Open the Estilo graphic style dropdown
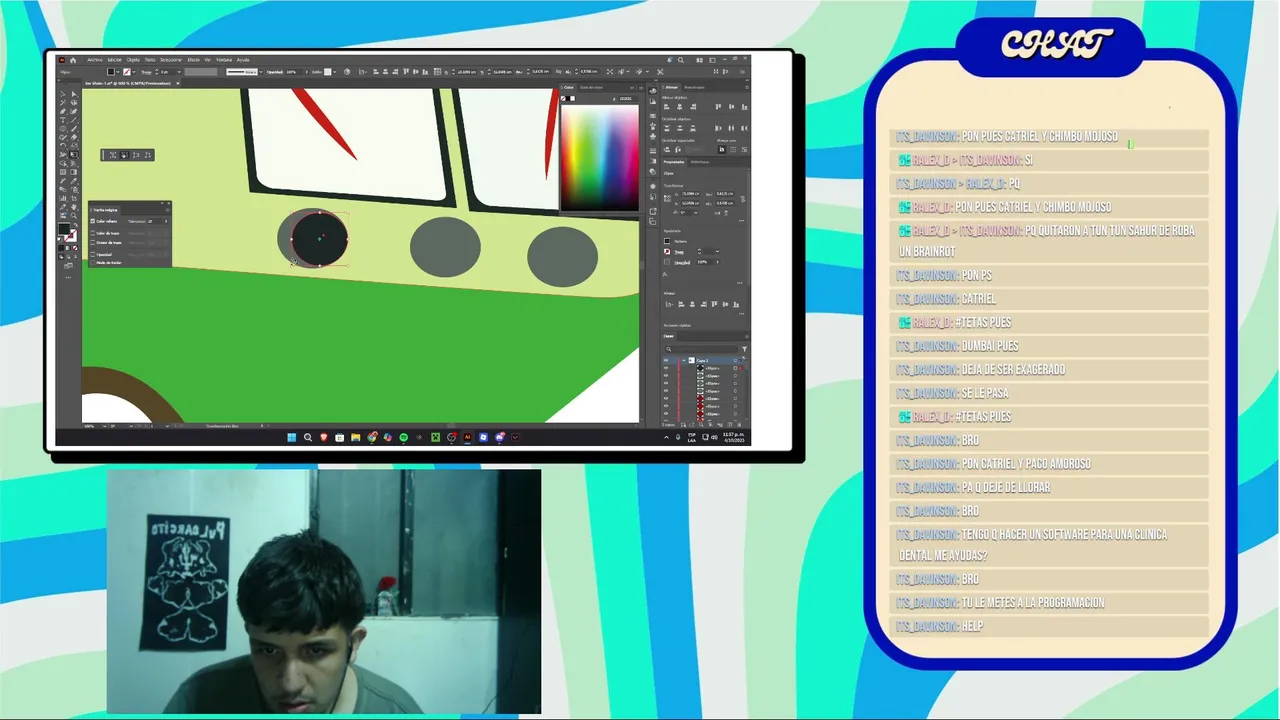The height and width of the screenshot is (720, 1280). click(334, 72)
